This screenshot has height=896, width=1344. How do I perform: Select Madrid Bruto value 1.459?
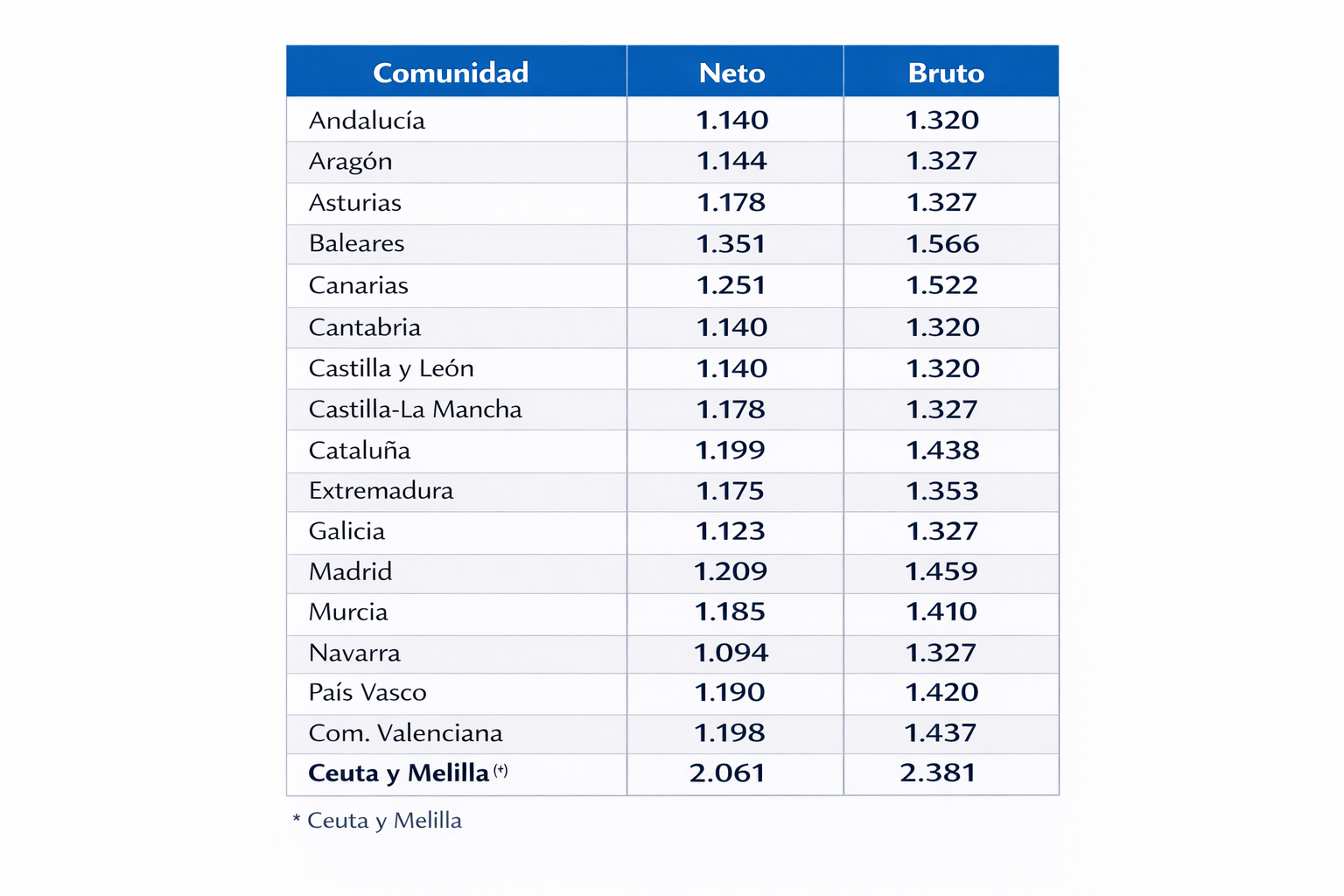pos(941,572)
